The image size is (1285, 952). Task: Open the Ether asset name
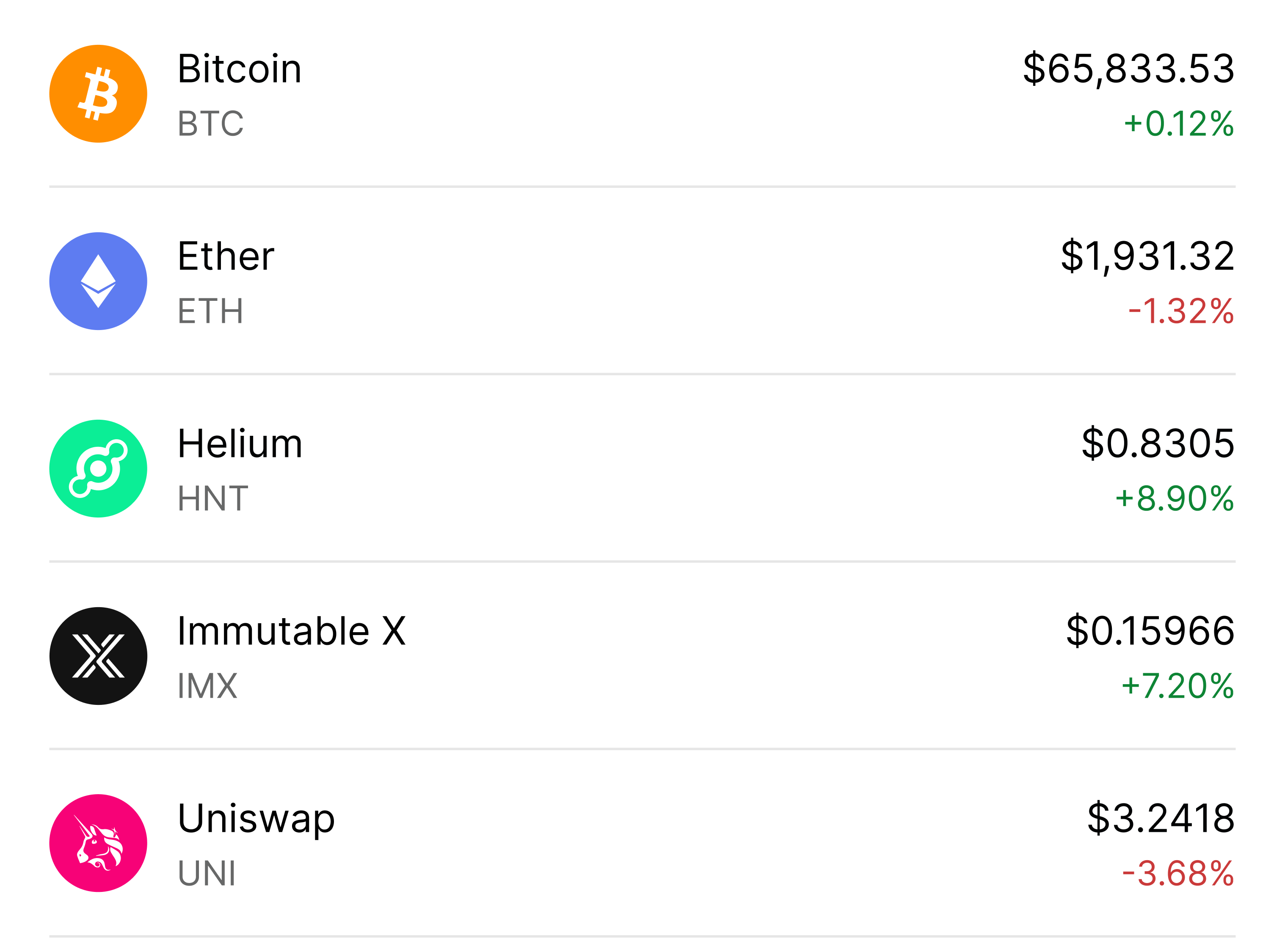coord(226,256)
